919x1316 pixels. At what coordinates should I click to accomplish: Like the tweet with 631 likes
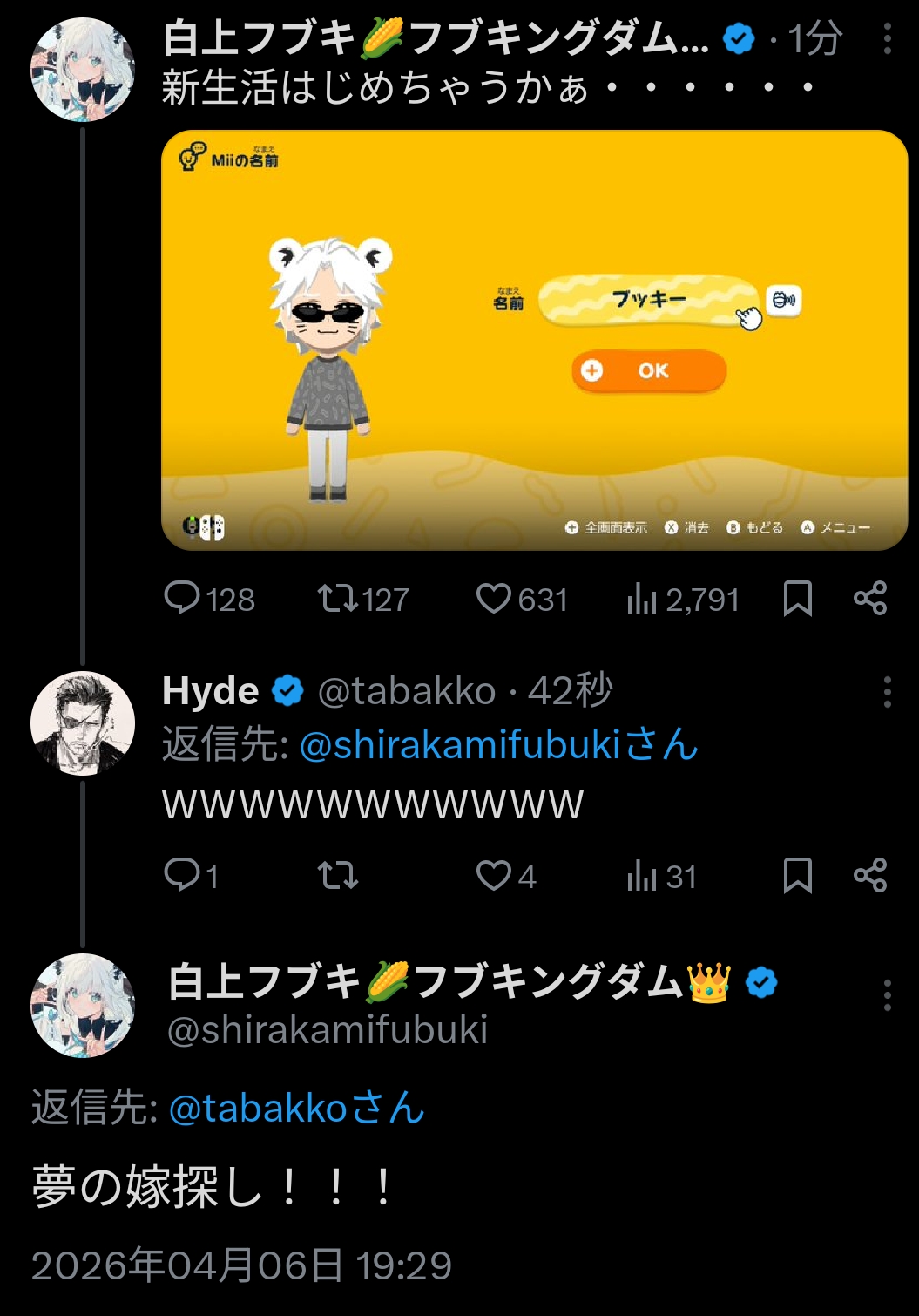(494, 599)
